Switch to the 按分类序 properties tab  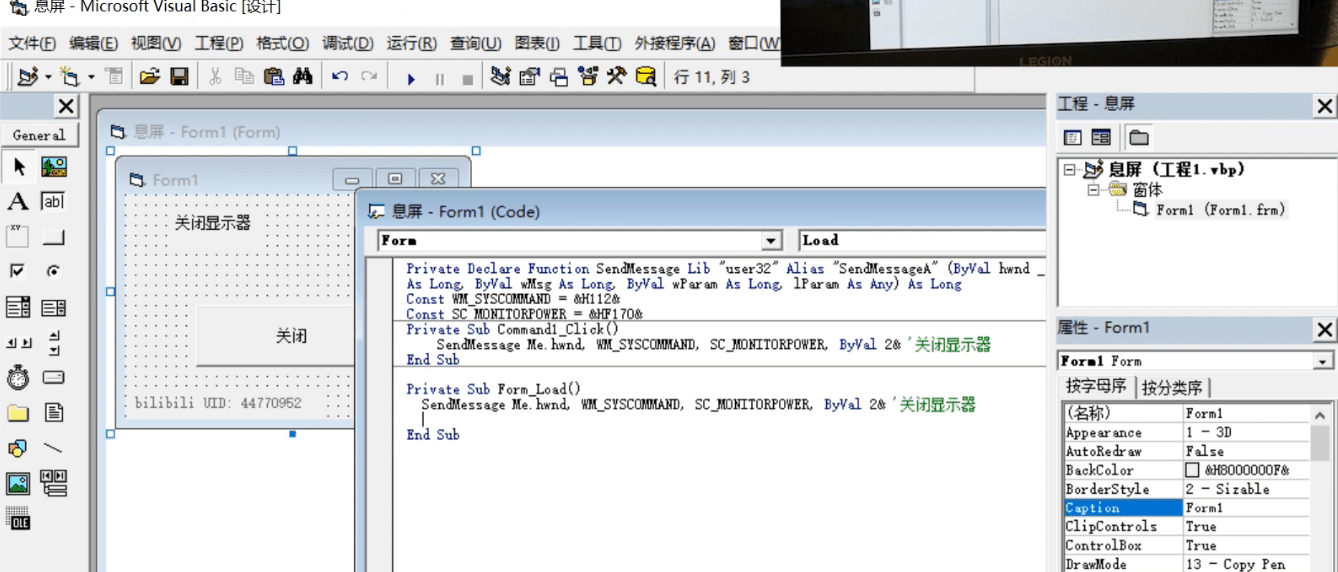[1174, 388]
